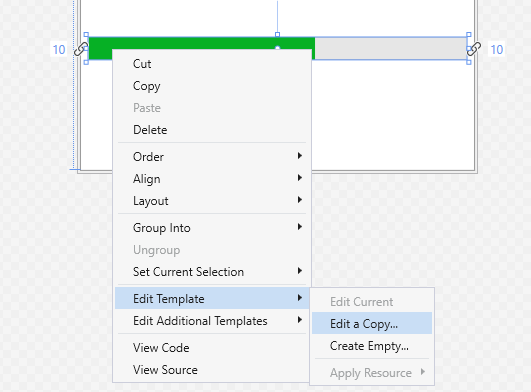Click the left margin value 10 label
Image resolution: width=531 pixels, height=392 pixels.
(59, 49)
